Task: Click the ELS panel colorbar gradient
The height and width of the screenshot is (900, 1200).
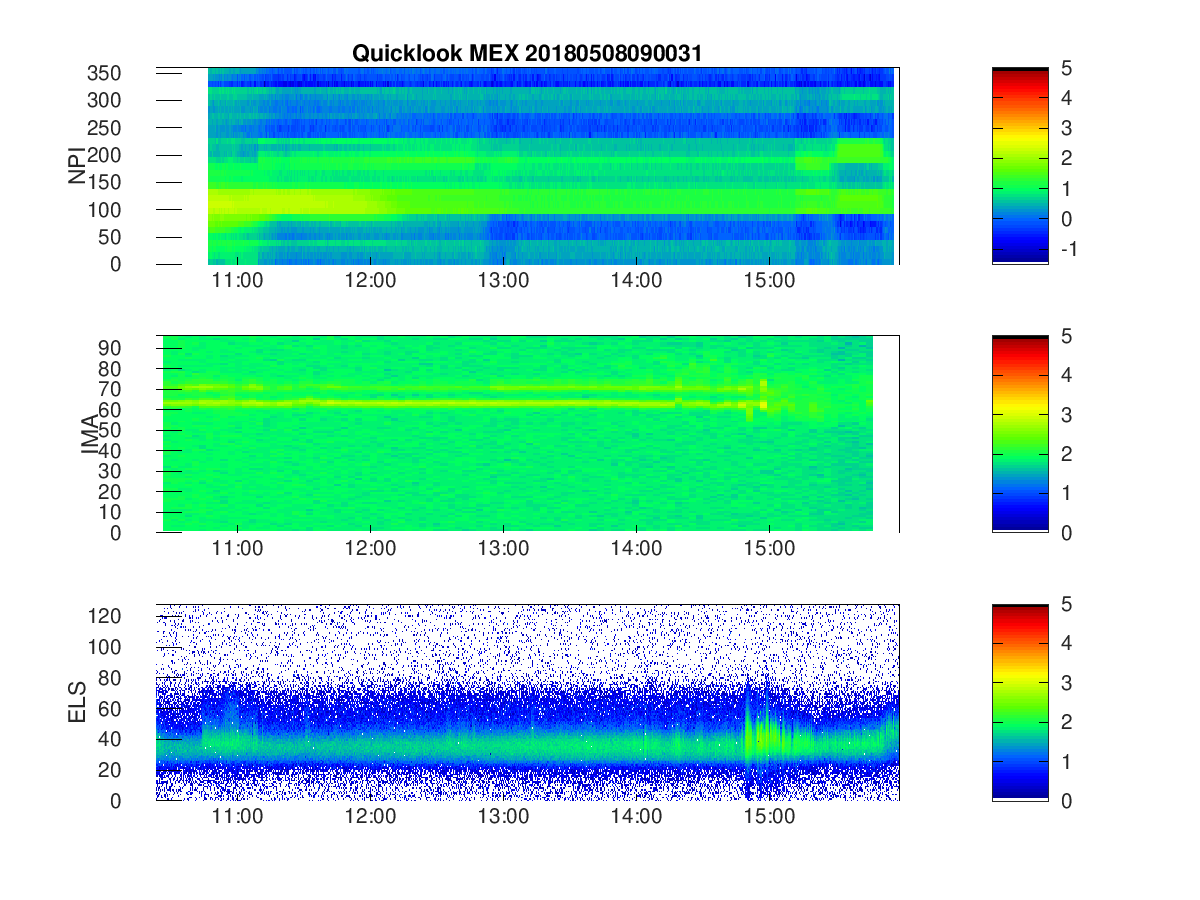Action: tap(1020, 702)
